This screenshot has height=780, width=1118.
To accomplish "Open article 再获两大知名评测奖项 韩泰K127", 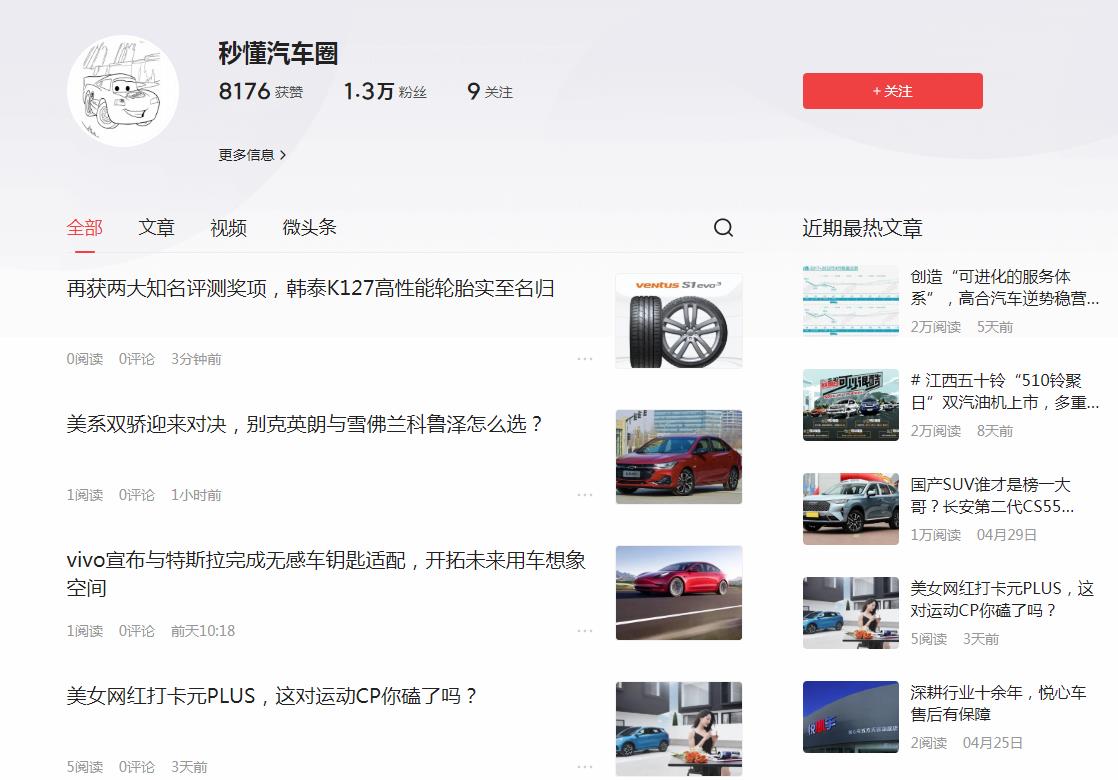I will point(310,289).
